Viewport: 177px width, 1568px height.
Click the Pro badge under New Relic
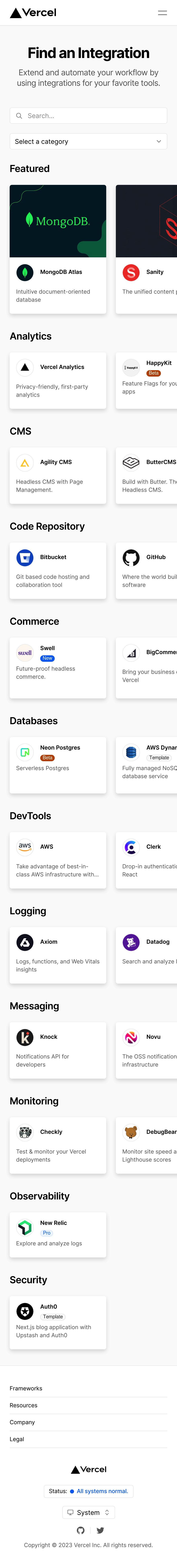(47, 1233)
